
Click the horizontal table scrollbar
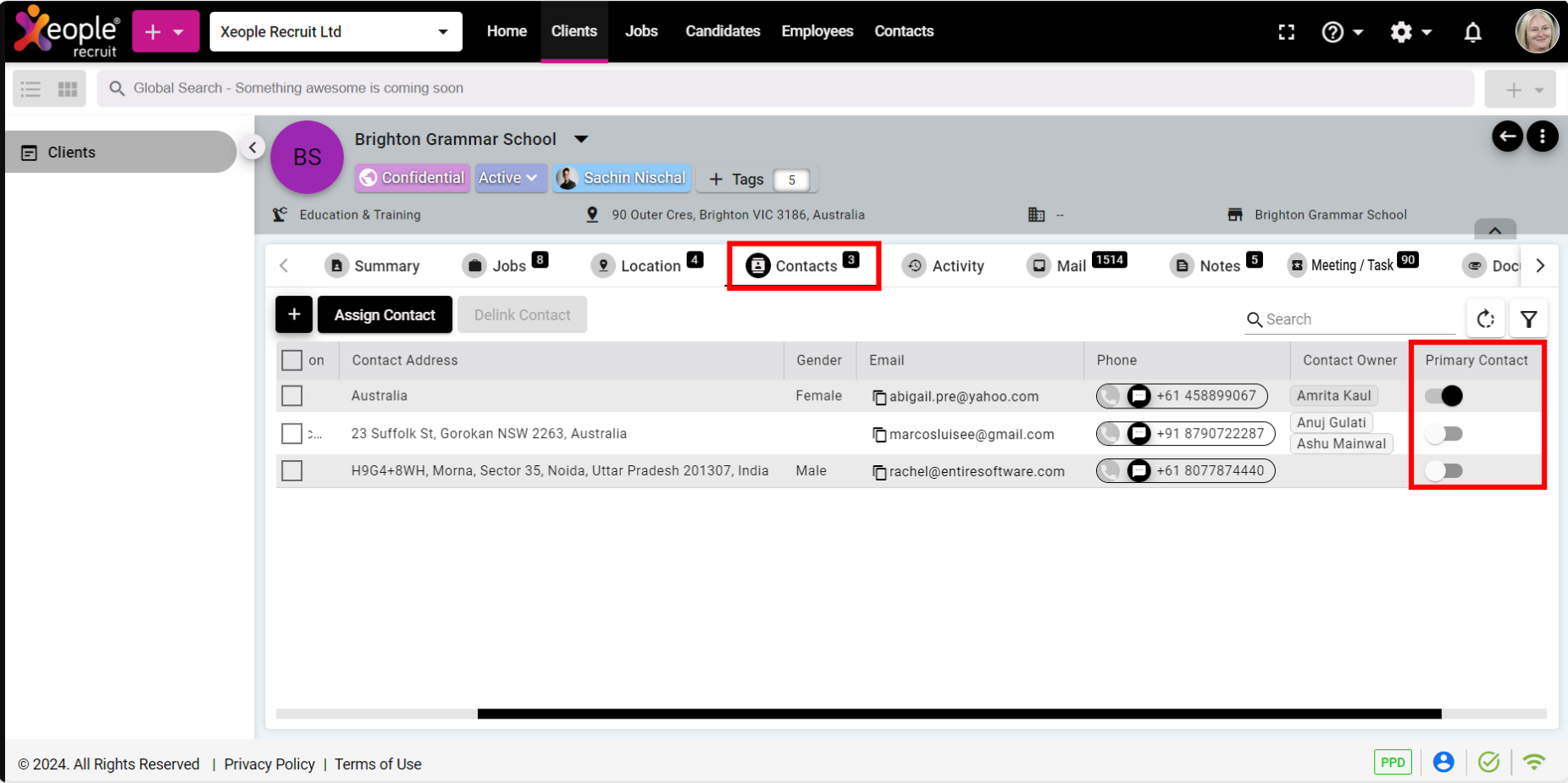click(959, 714)
